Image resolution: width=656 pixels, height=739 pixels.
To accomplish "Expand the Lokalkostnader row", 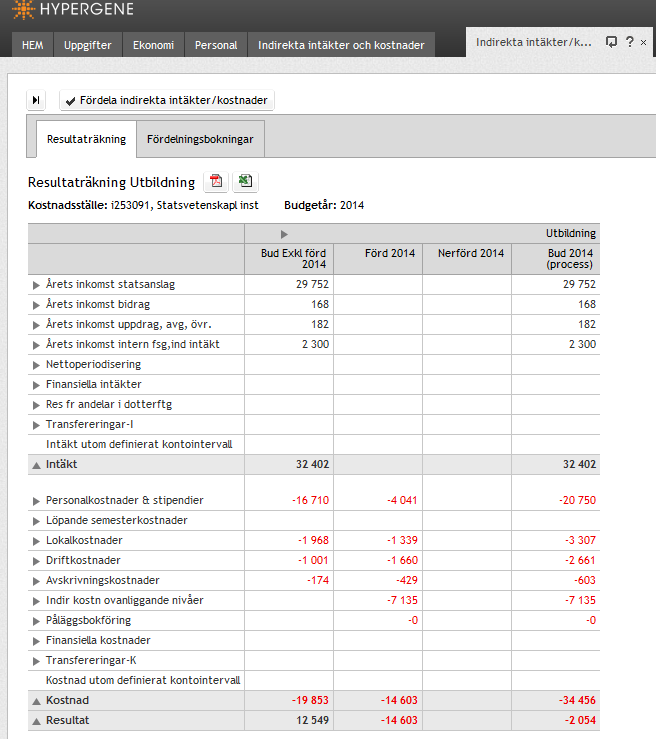I will [36, 541].
